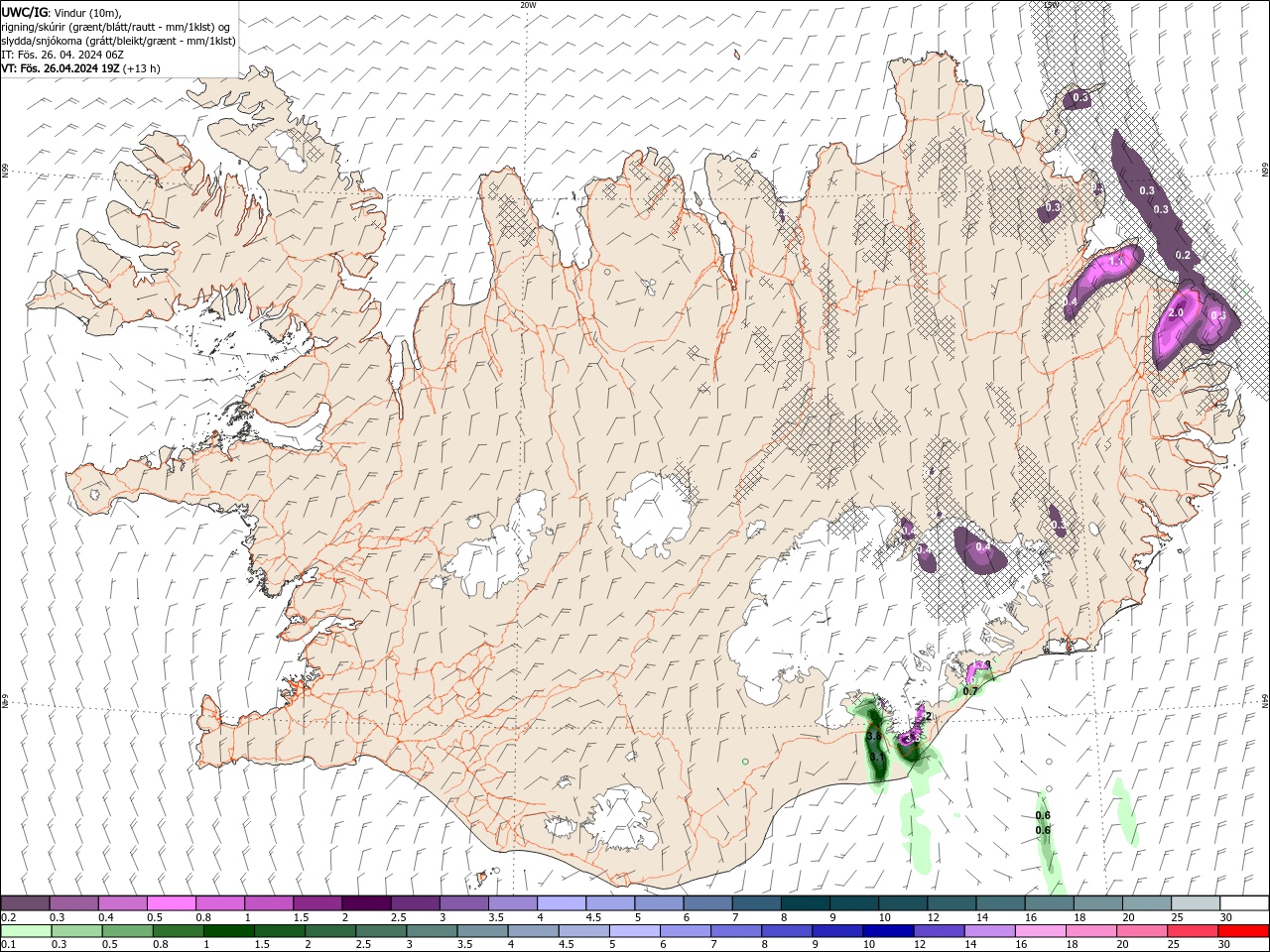The image size is (1270, 952).
Task: Pick the top-bar 0.8 pink swatch
Action: tap(220, 903)
